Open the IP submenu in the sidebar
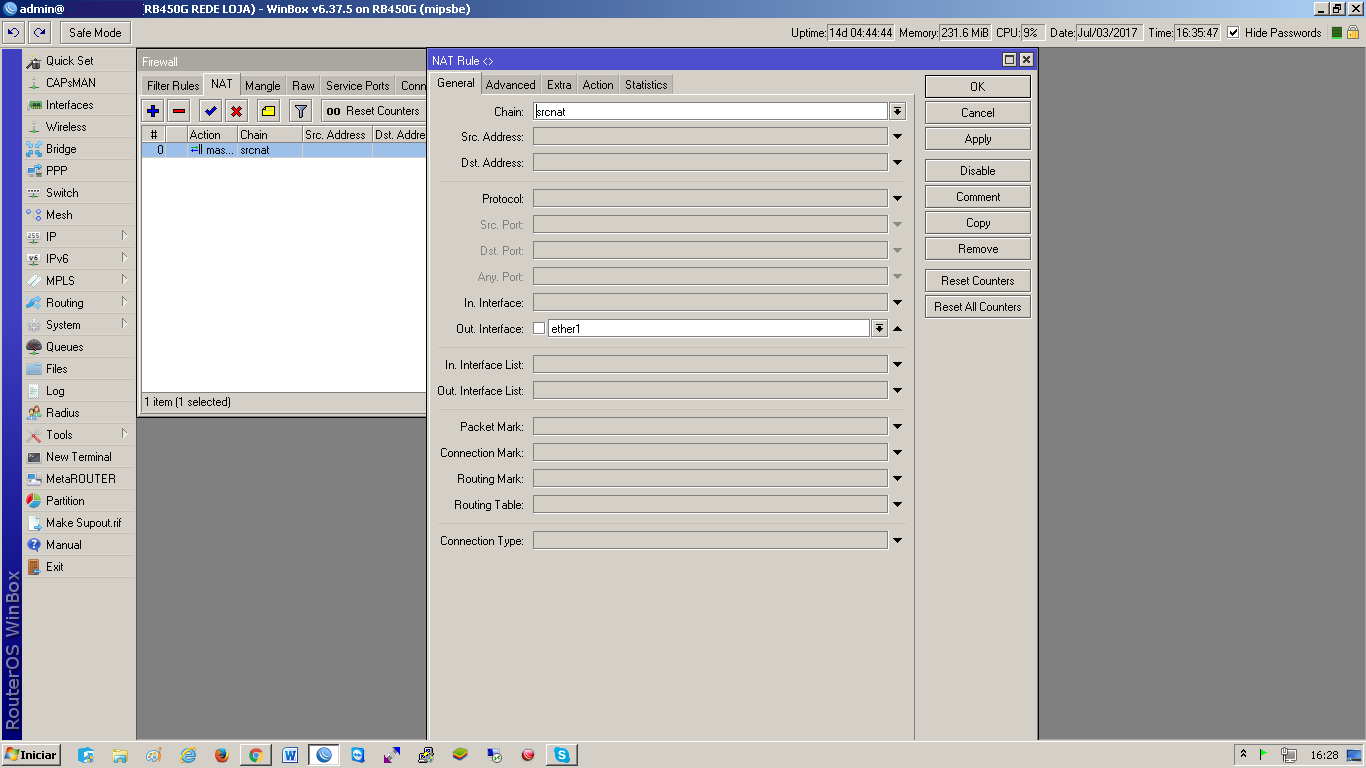 point(79,237)
